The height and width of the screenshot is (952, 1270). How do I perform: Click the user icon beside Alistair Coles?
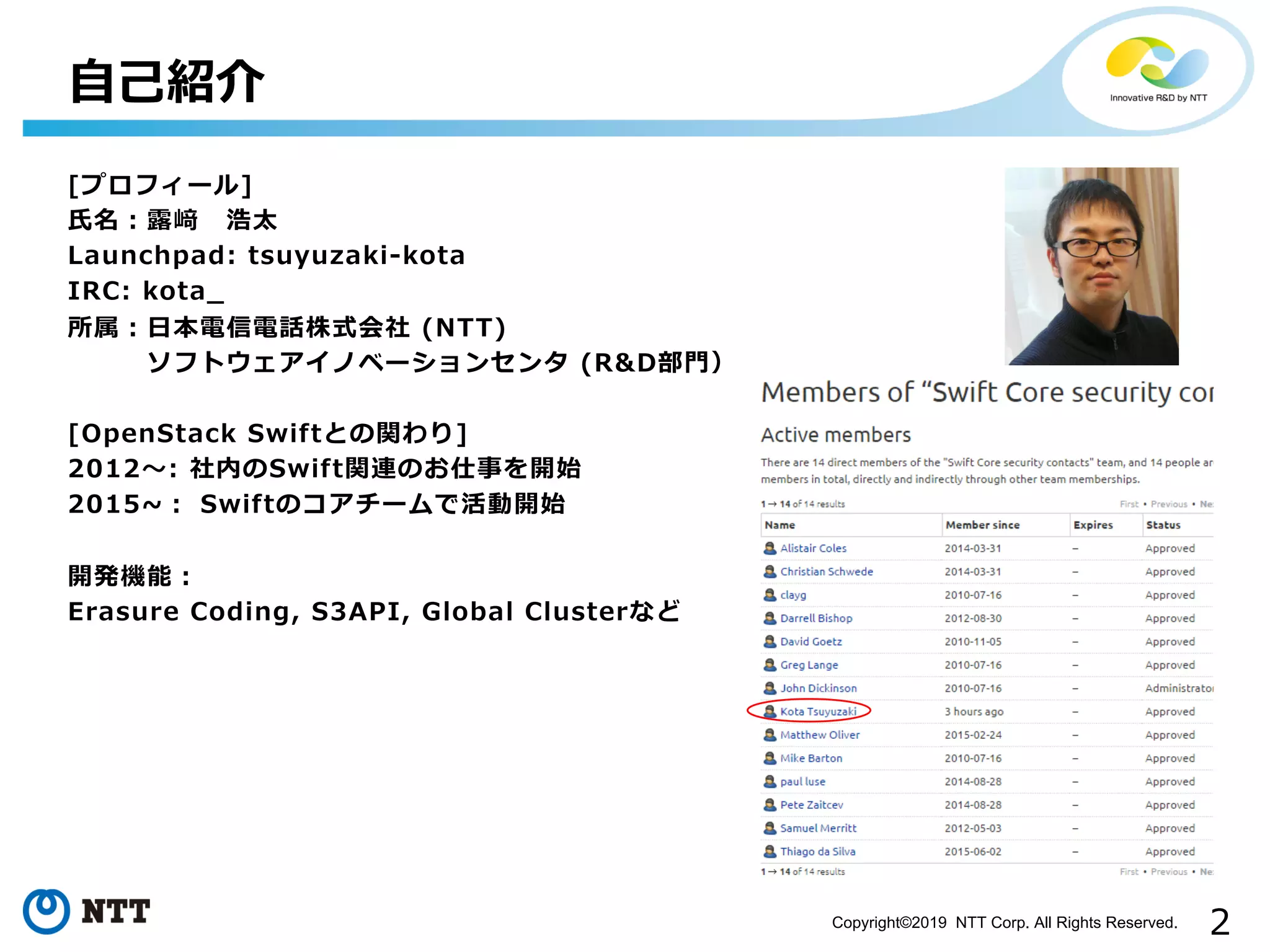click(x=770, y=548)
